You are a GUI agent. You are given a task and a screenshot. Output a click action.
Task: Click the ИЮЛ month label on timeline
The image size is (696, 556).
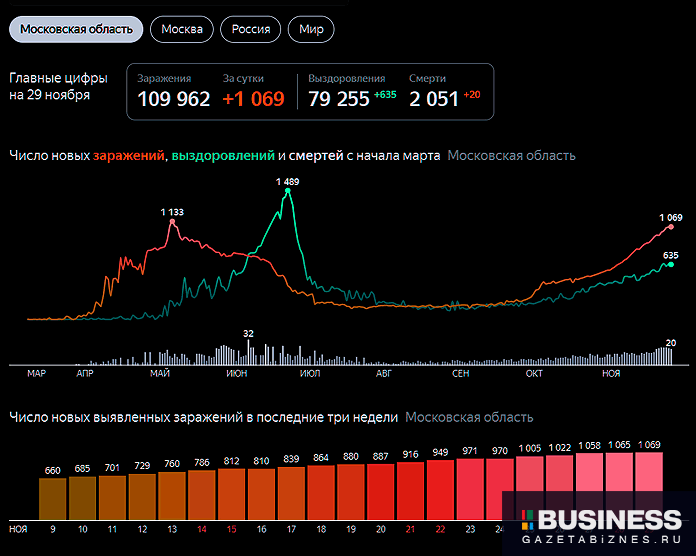310,373
